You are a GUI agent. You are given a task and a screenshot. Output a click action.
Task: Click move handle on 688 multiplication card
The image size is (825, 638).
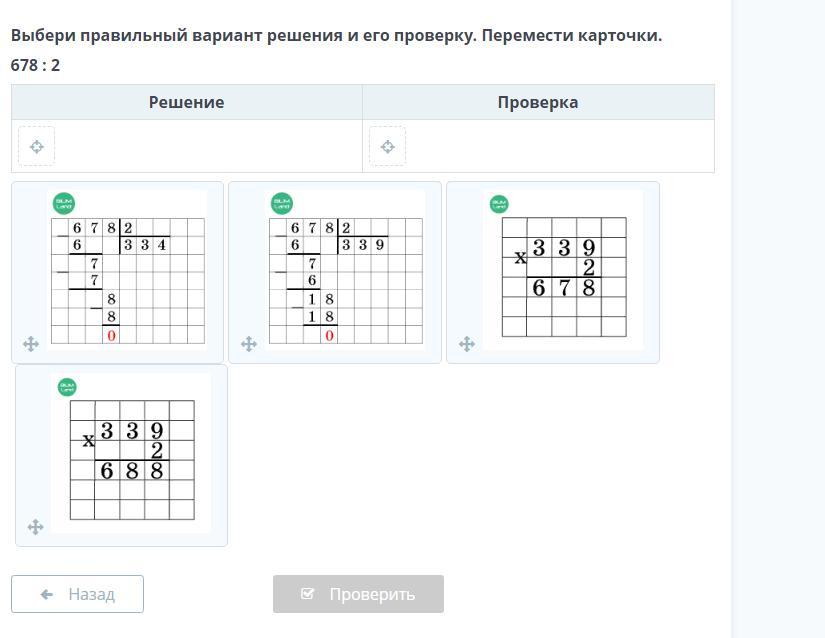(35, 526)
